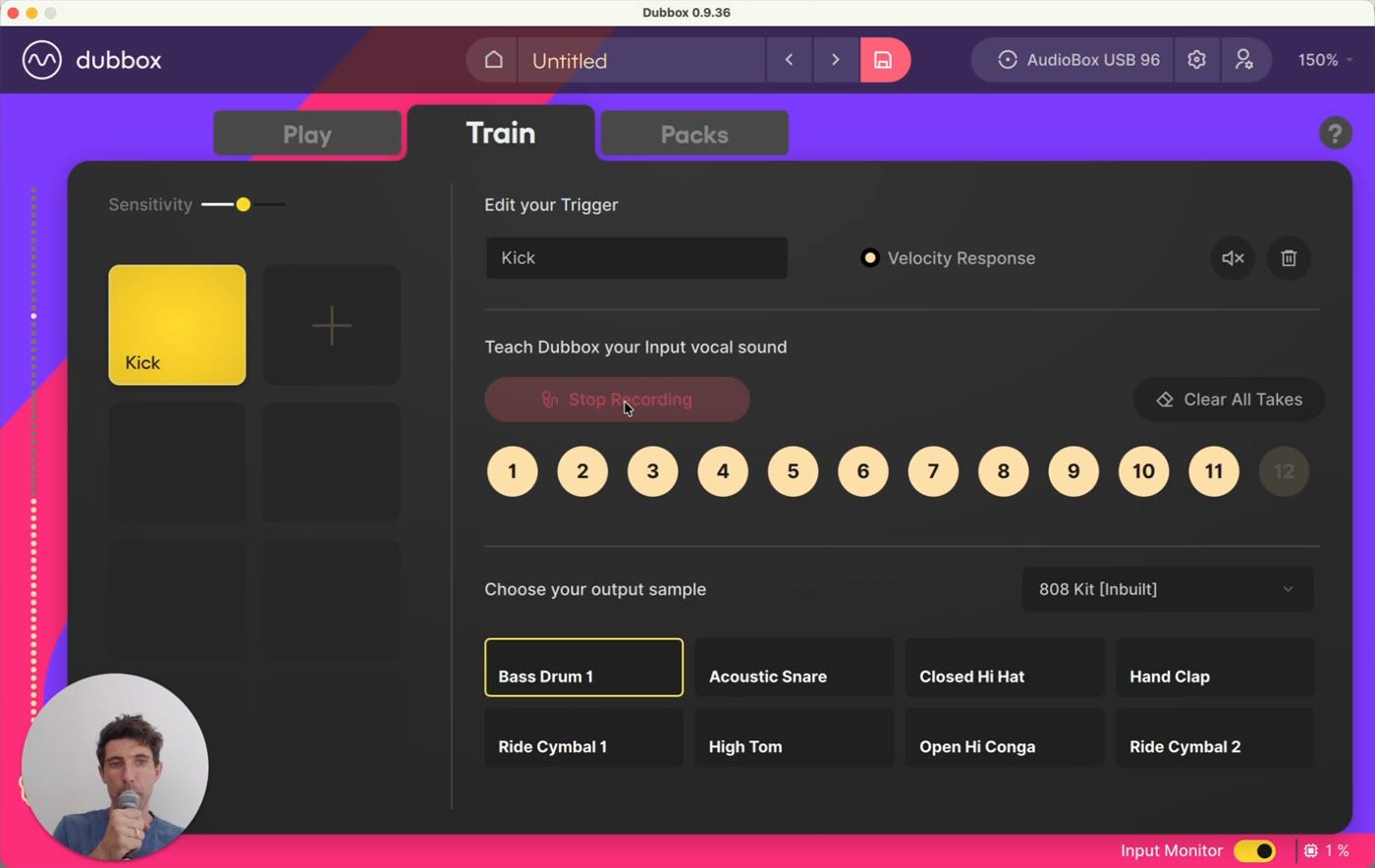Select the dimmed take number 12
This screenshot has height=868, width=1375.
tap(1284, 471)
